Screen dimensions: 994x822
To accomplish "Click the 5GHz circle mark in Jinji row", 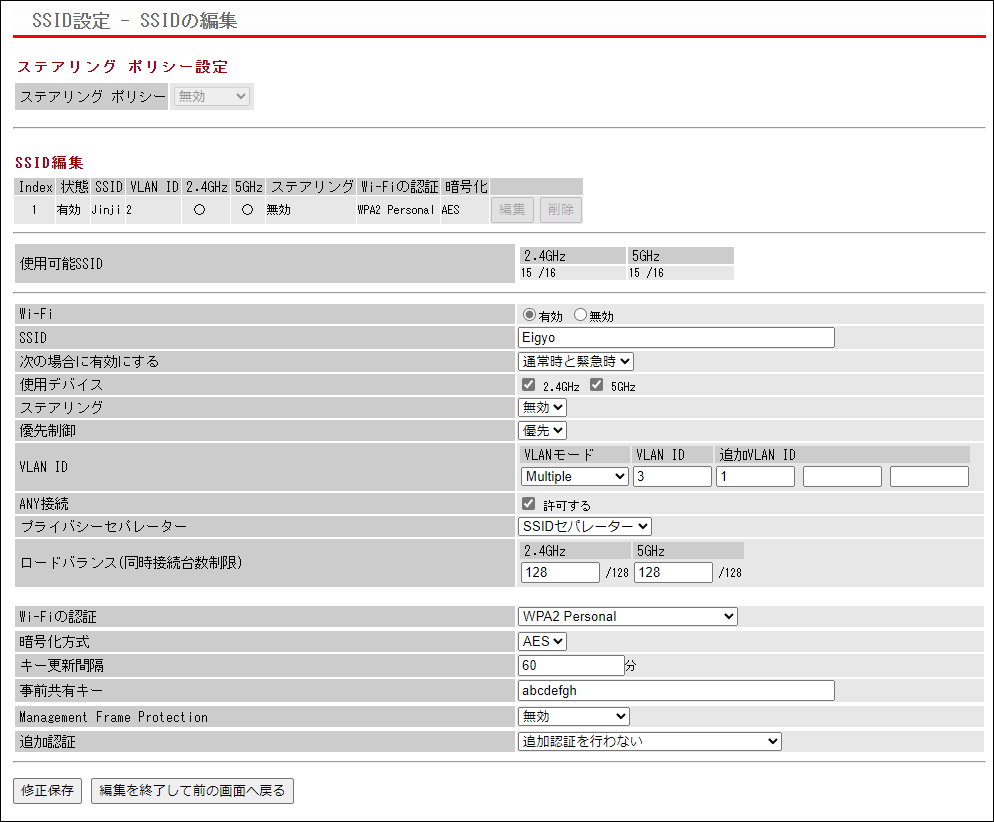I will (248, 210).
